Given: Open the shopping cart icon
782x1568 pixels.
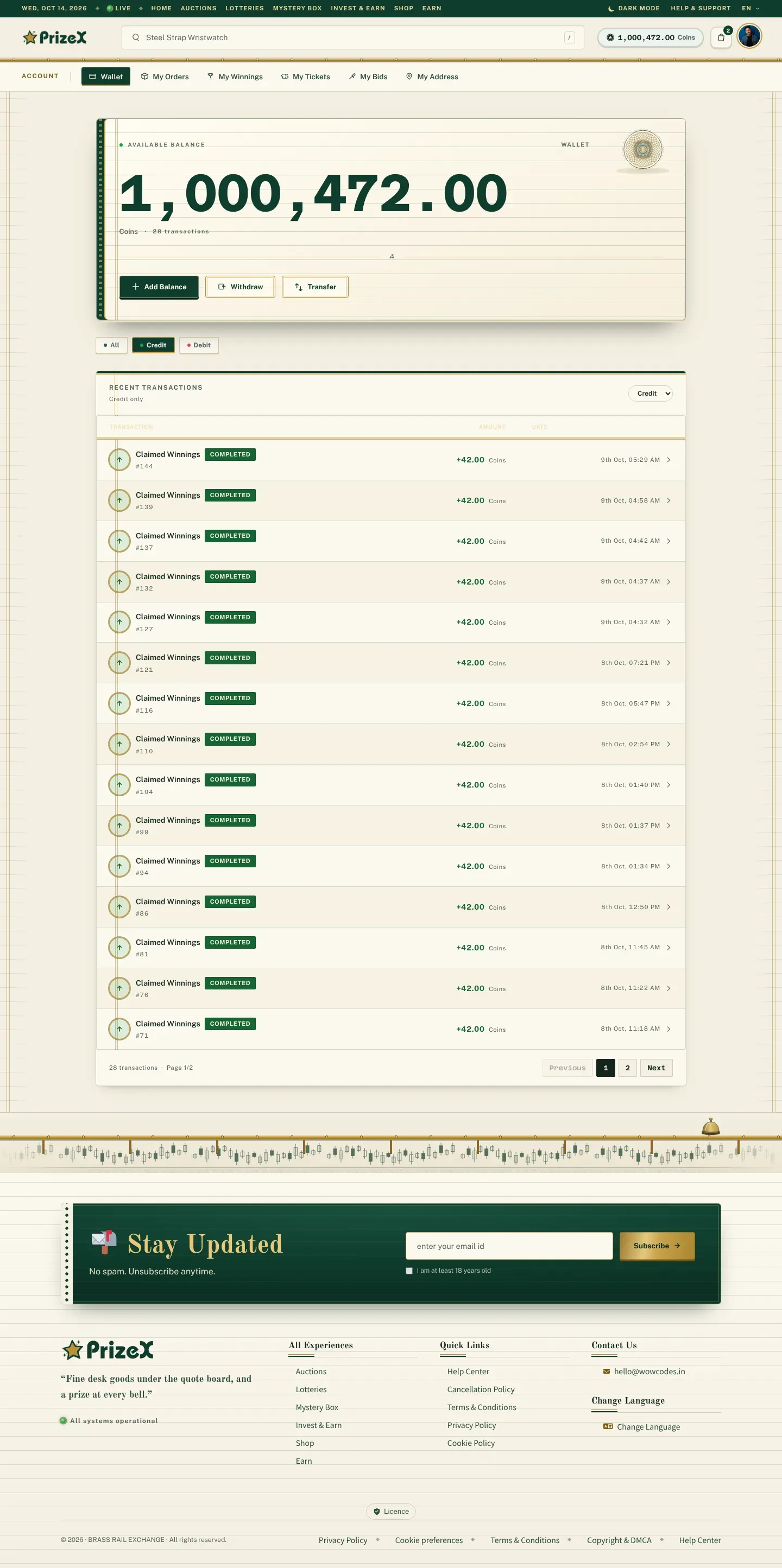Looking at the screenshot, I should click(x=721, y=37).
